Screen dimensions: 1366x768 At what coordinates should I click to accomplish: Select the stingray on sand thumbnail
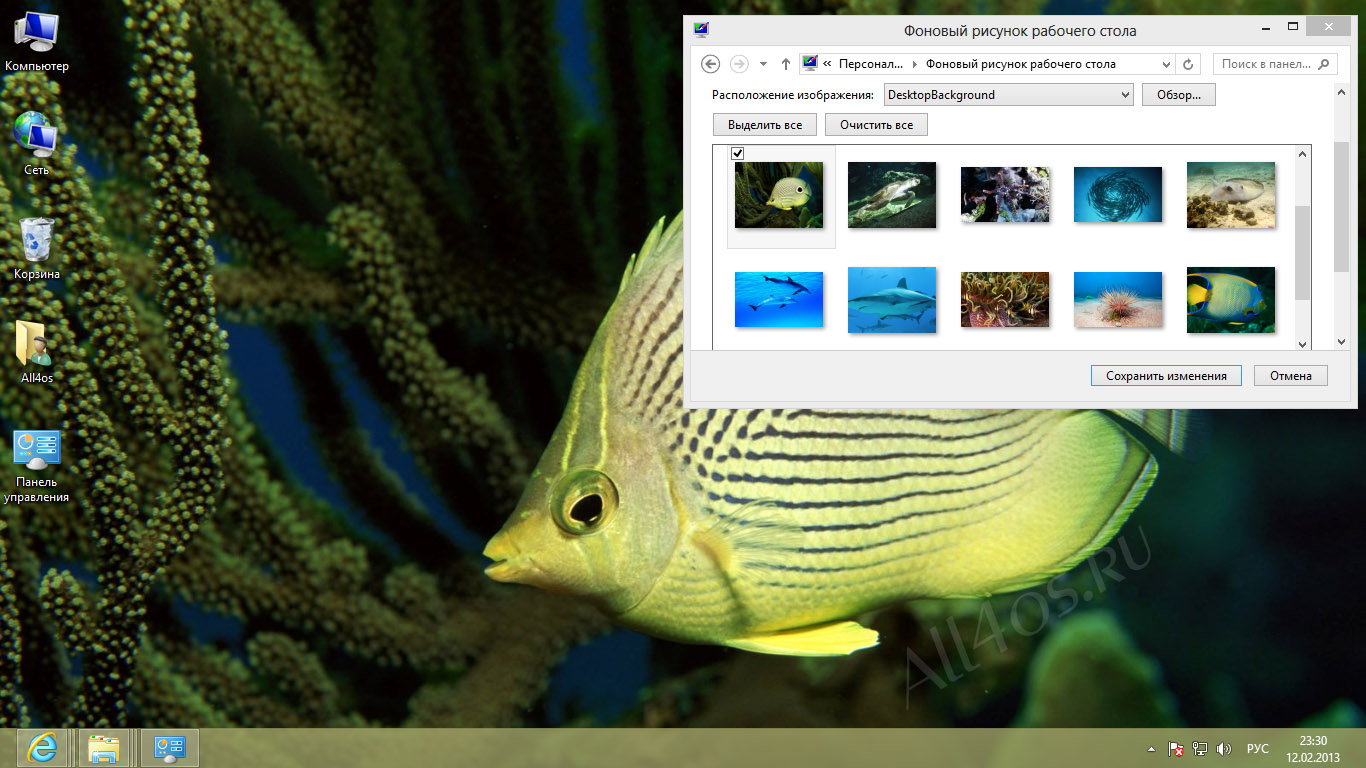click(1231, 195)
